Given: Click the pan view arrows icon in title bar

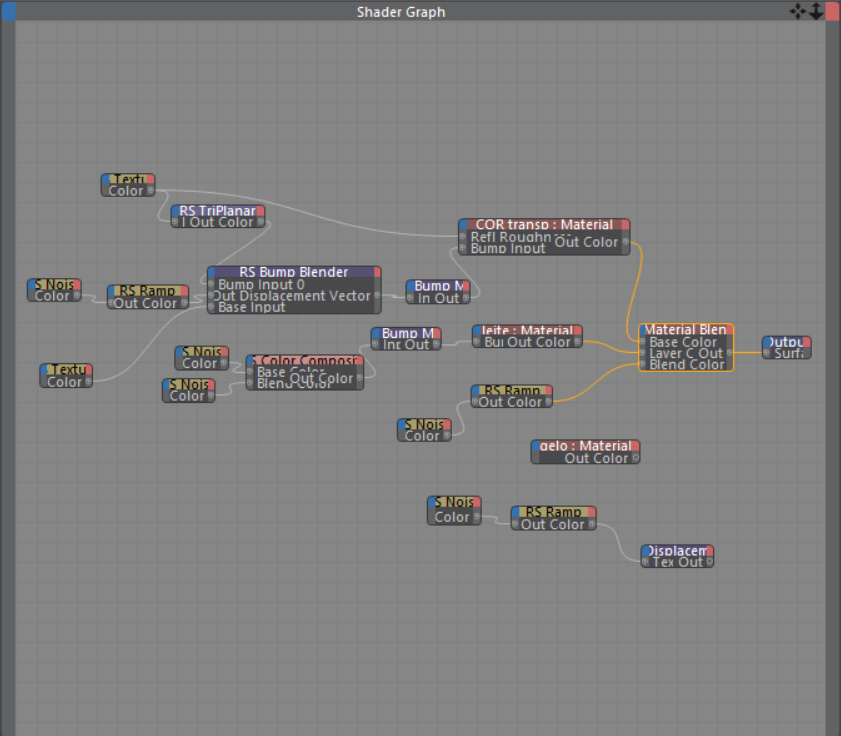Looking at the screenshot, I should coord(798,11).
